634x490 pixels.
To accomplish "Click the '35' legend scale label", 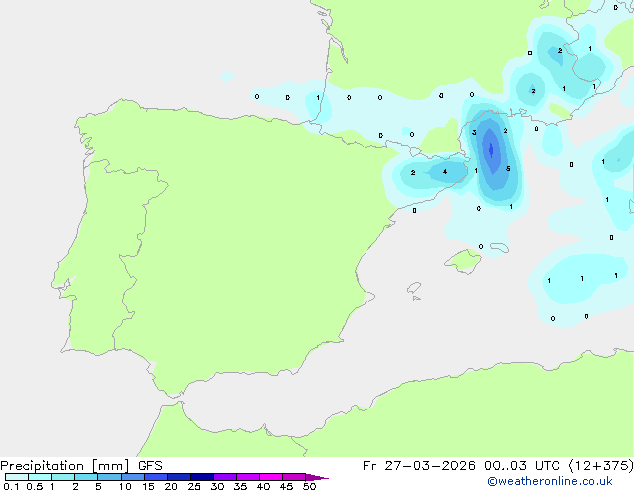I will [240, 486].
